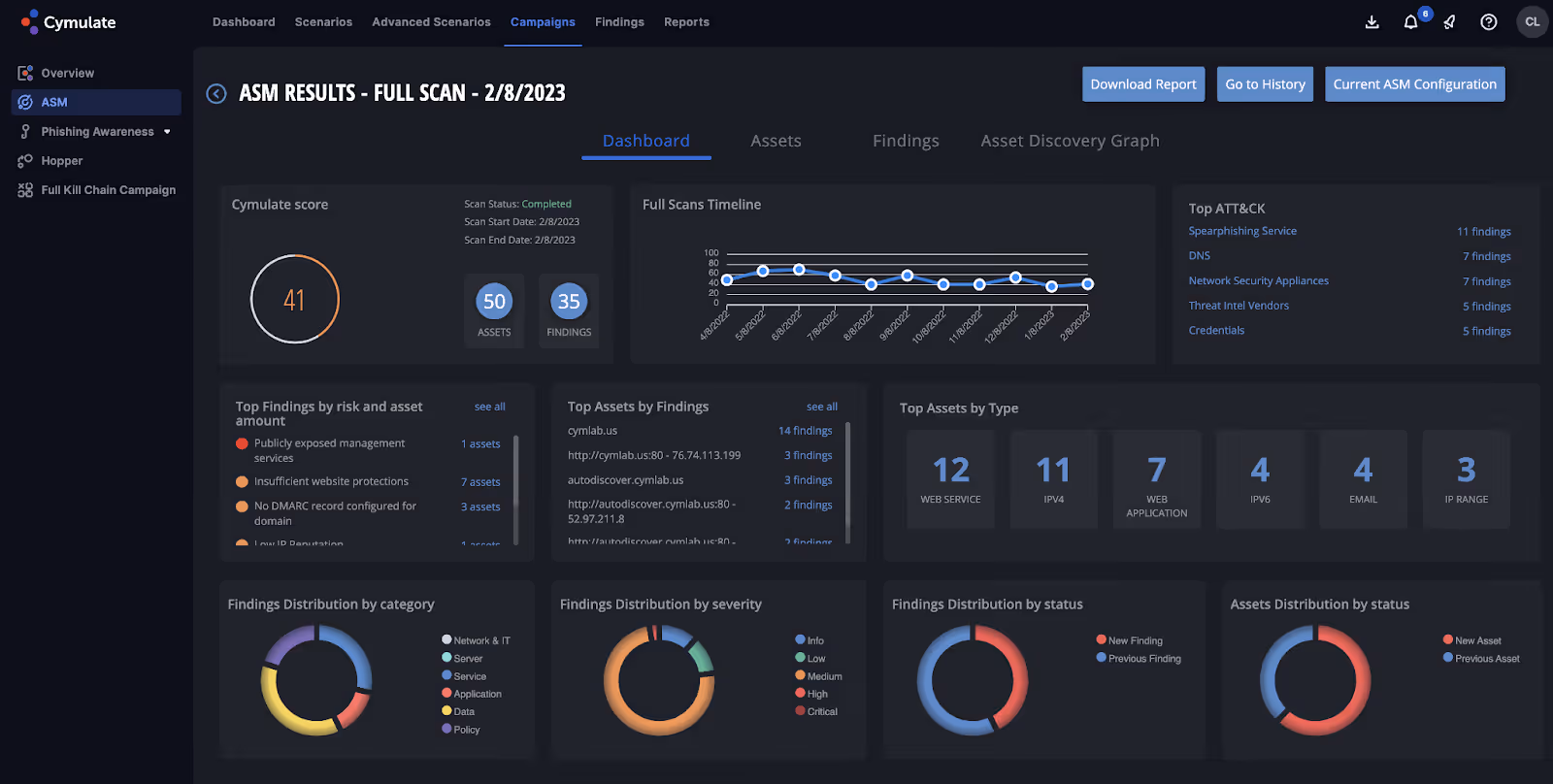Click the 35 Findings circle badge
This screenshot has width=1553, height=784.
tap(569, 302)
